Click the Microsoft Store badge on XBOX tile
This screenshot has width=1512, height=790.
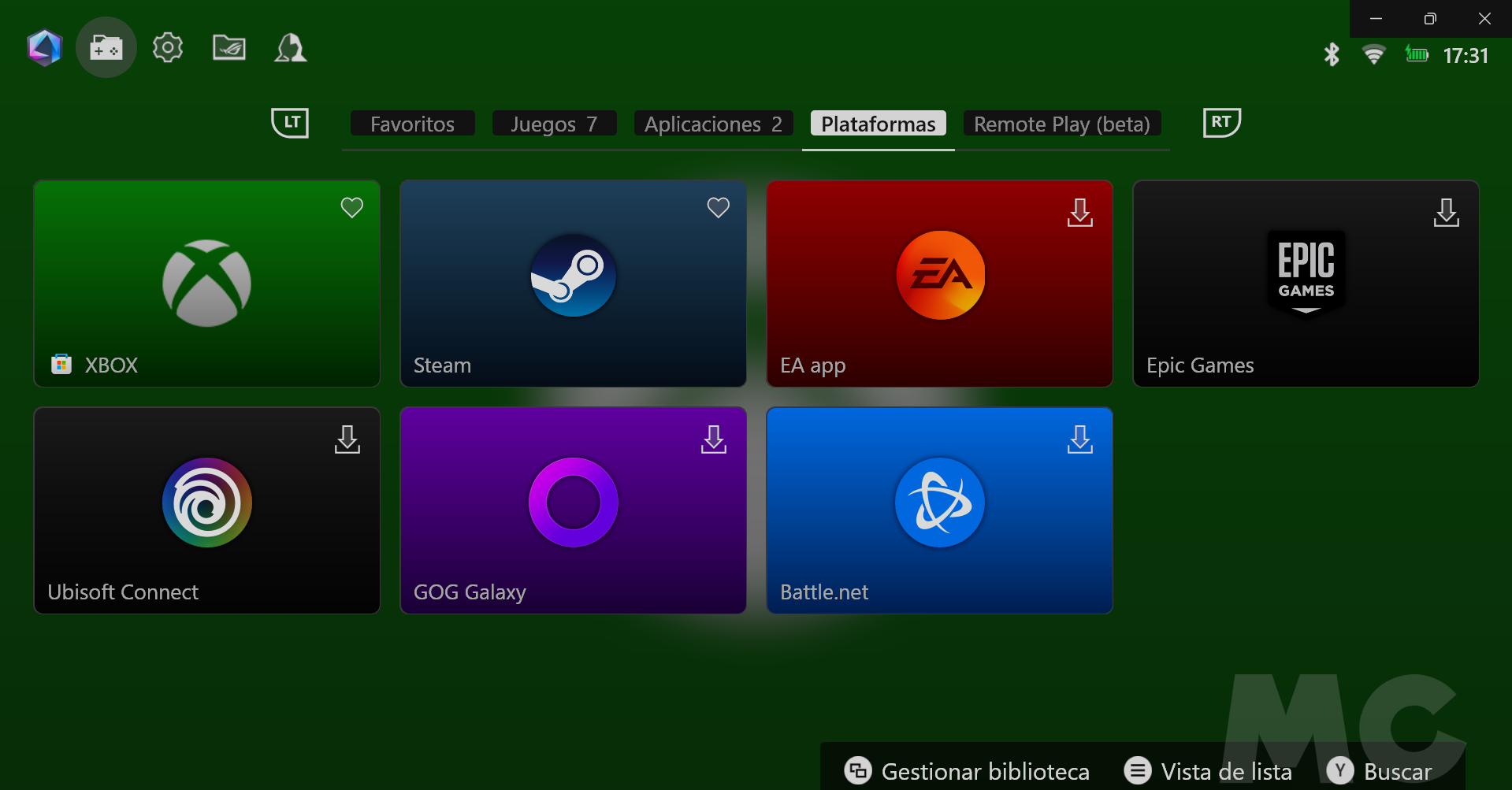point(61,364)
